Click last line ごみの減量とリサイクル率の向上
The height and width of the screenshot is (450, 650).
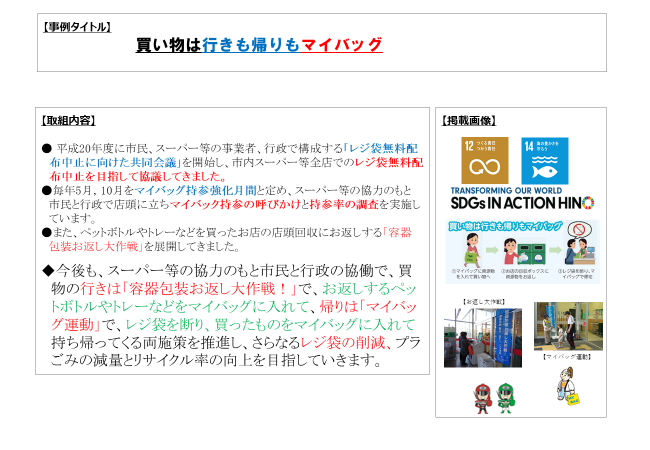(216, 360)
